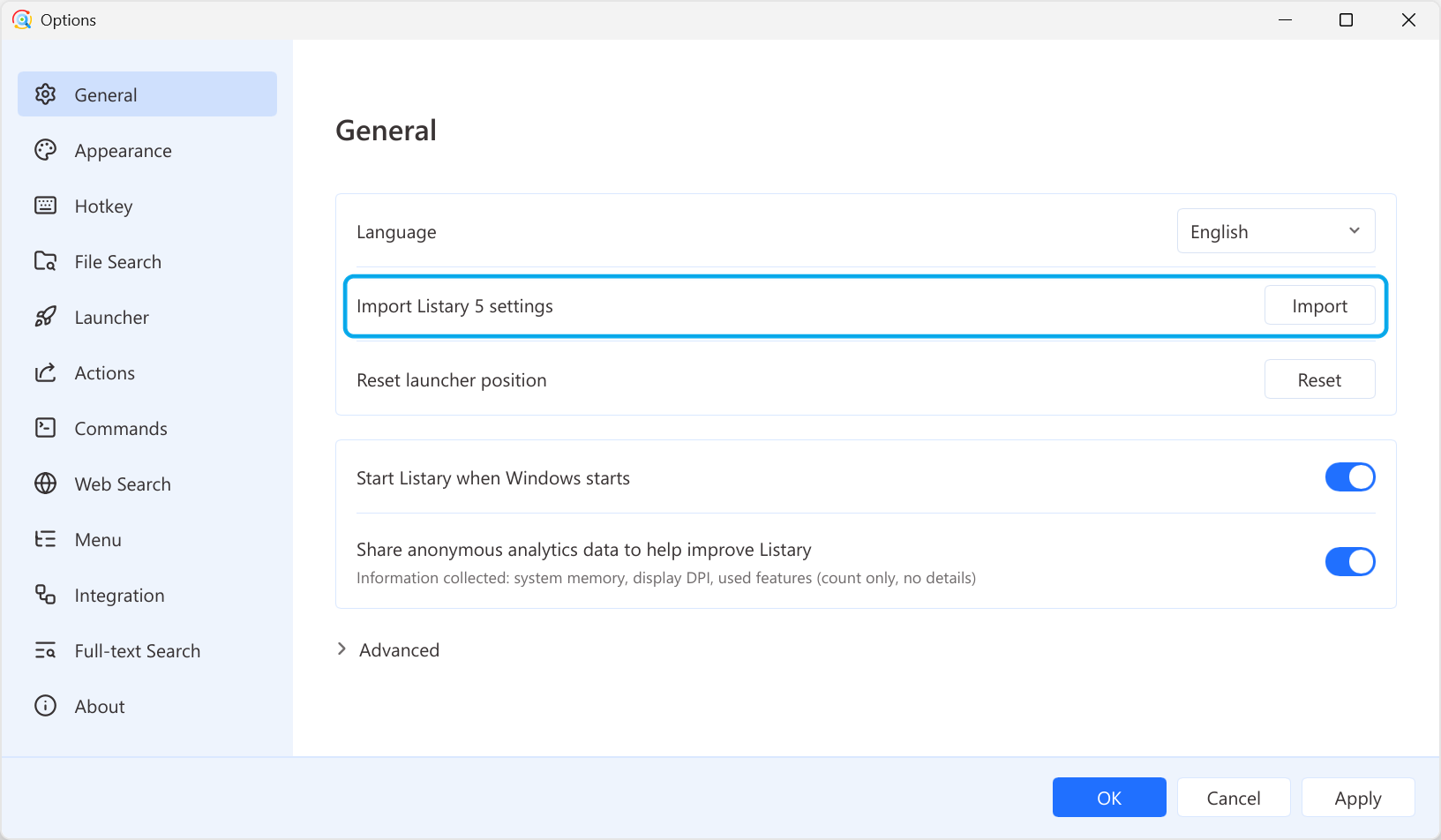1441x840 pixels.
Task: Click Import for Listary 5 settings
Action: [x=1319, y=305]
